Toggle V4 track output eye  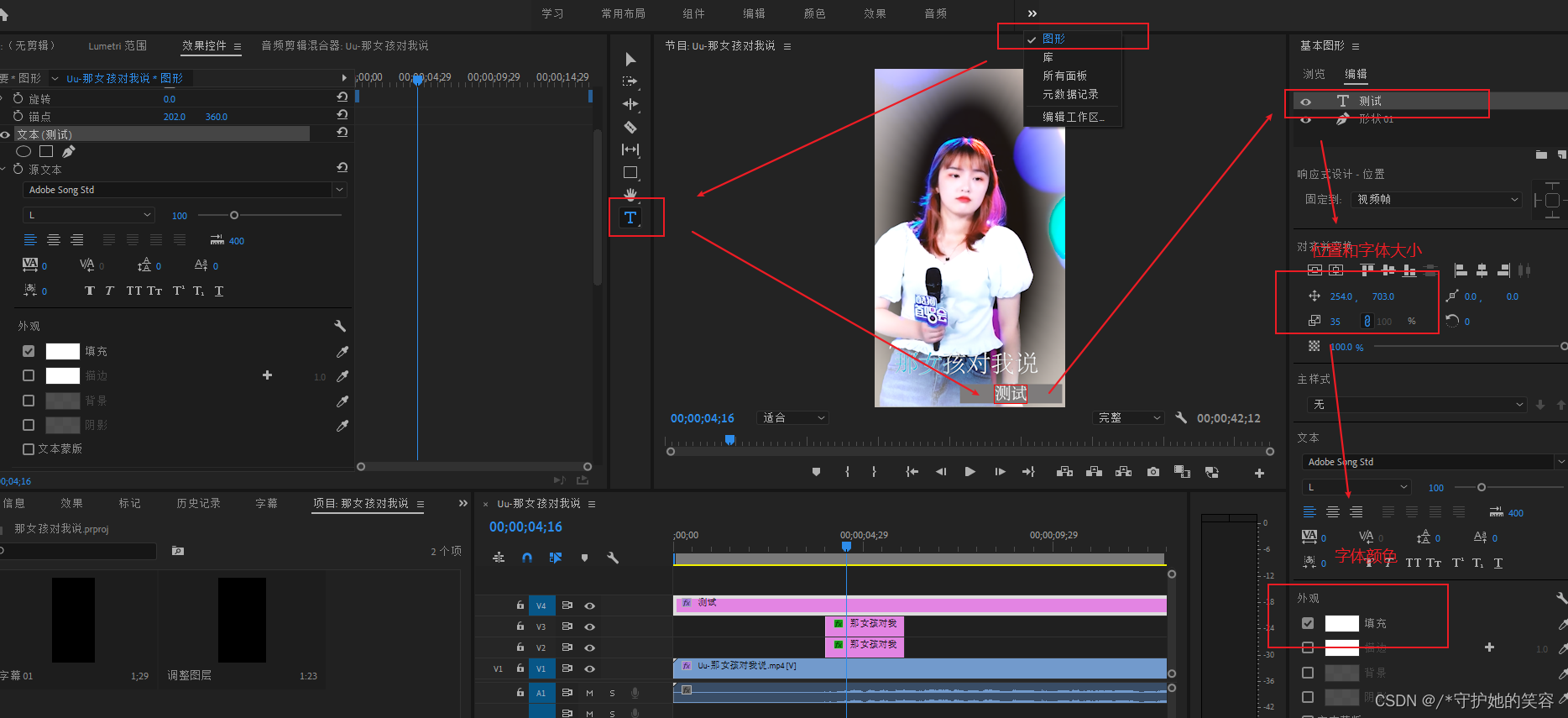[x=590, y=605]
